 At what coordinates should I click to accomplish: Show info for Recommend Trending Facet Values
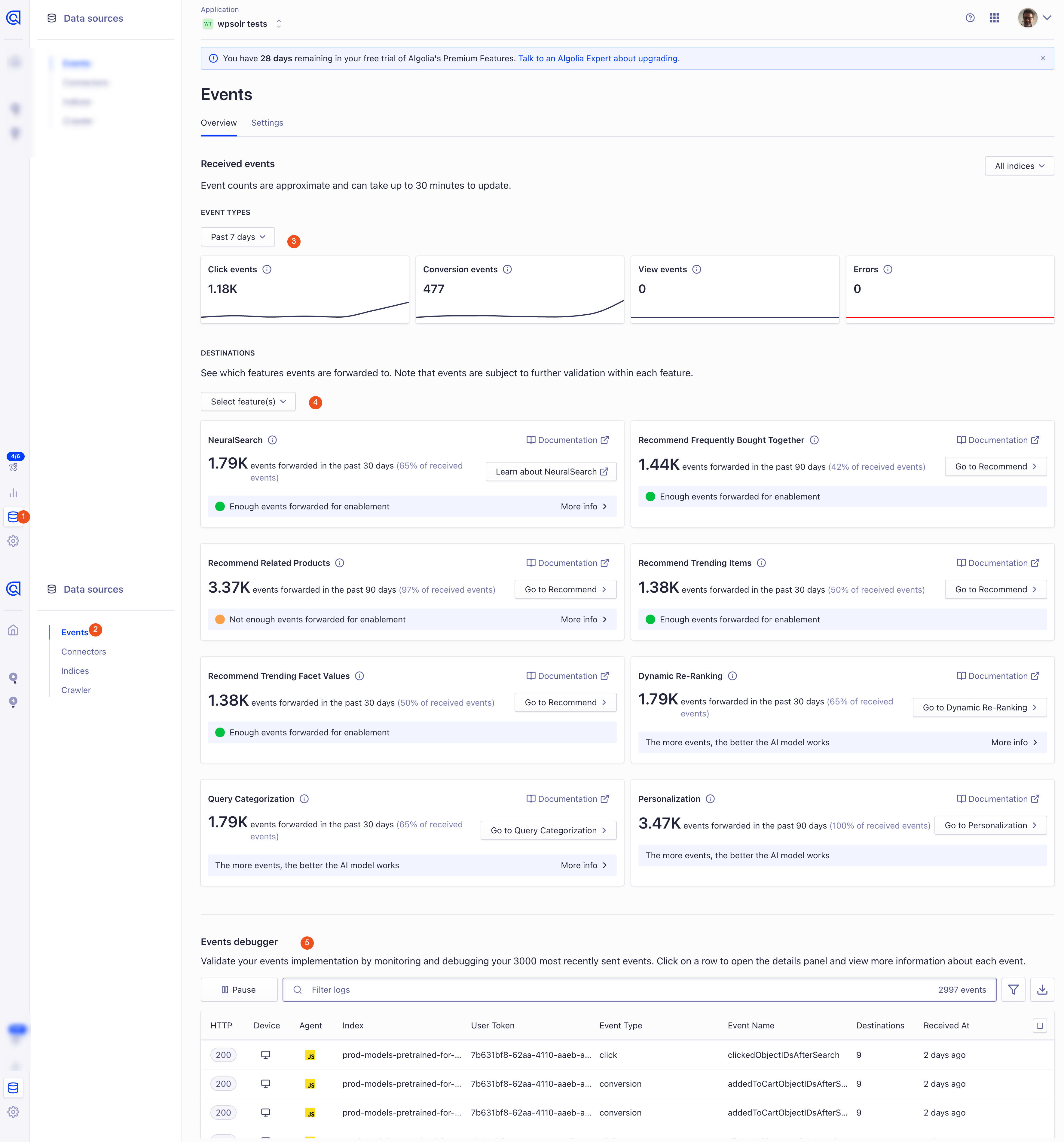click(360, 676)
